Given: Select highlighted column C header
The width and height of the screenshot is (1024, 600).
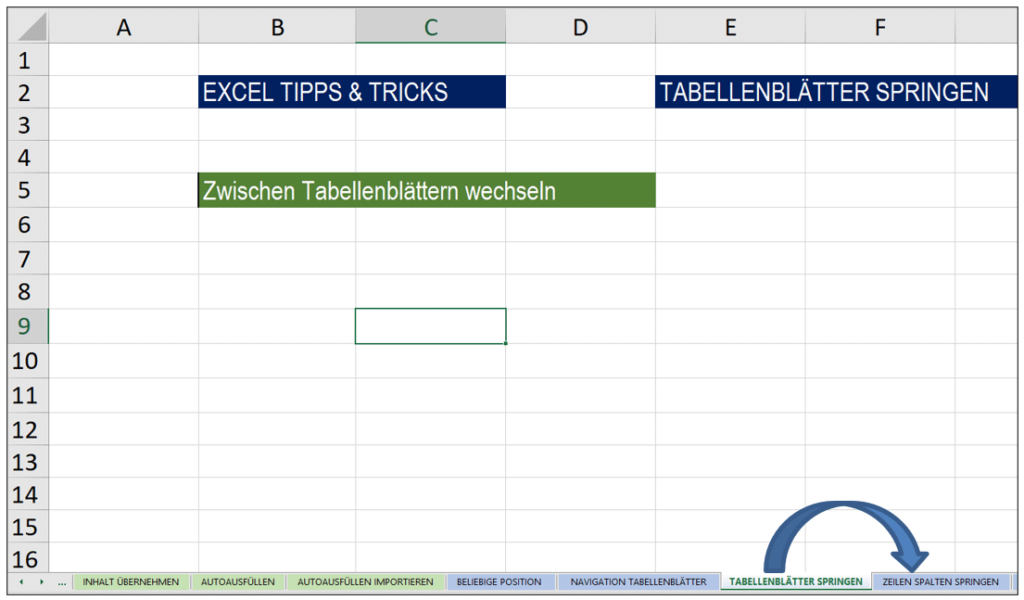Looking at the screenshot, I should tap(430, 27).
